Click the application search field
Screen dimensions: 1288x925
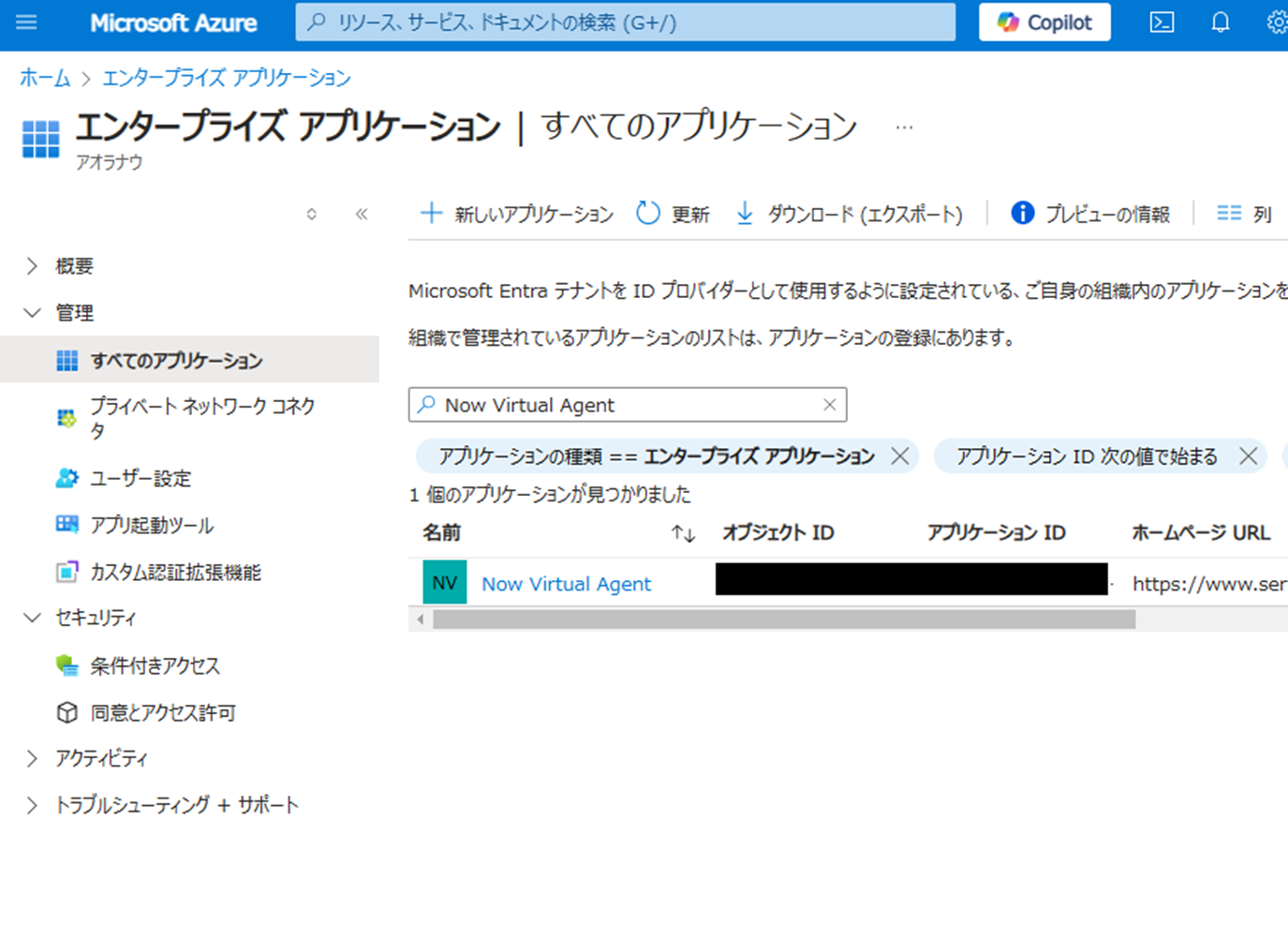click(628, 405)
